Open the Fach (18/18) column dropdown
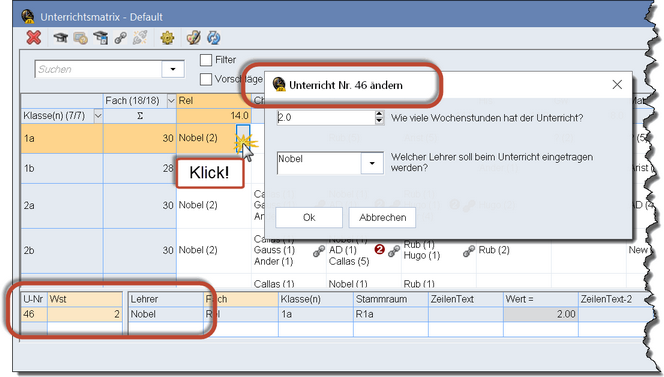Viewport: 664px width, 377px height. point(171,101)
